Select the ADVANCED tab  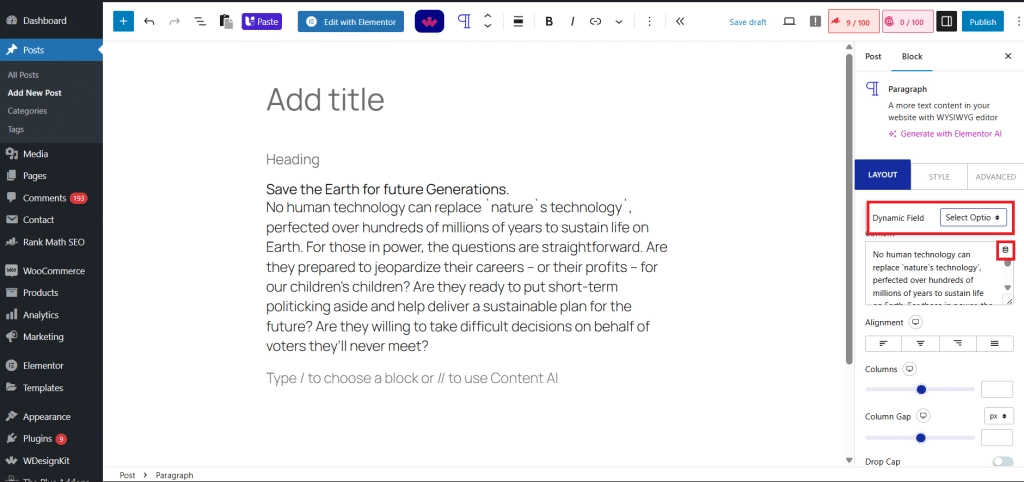click(x=995, y=176)
